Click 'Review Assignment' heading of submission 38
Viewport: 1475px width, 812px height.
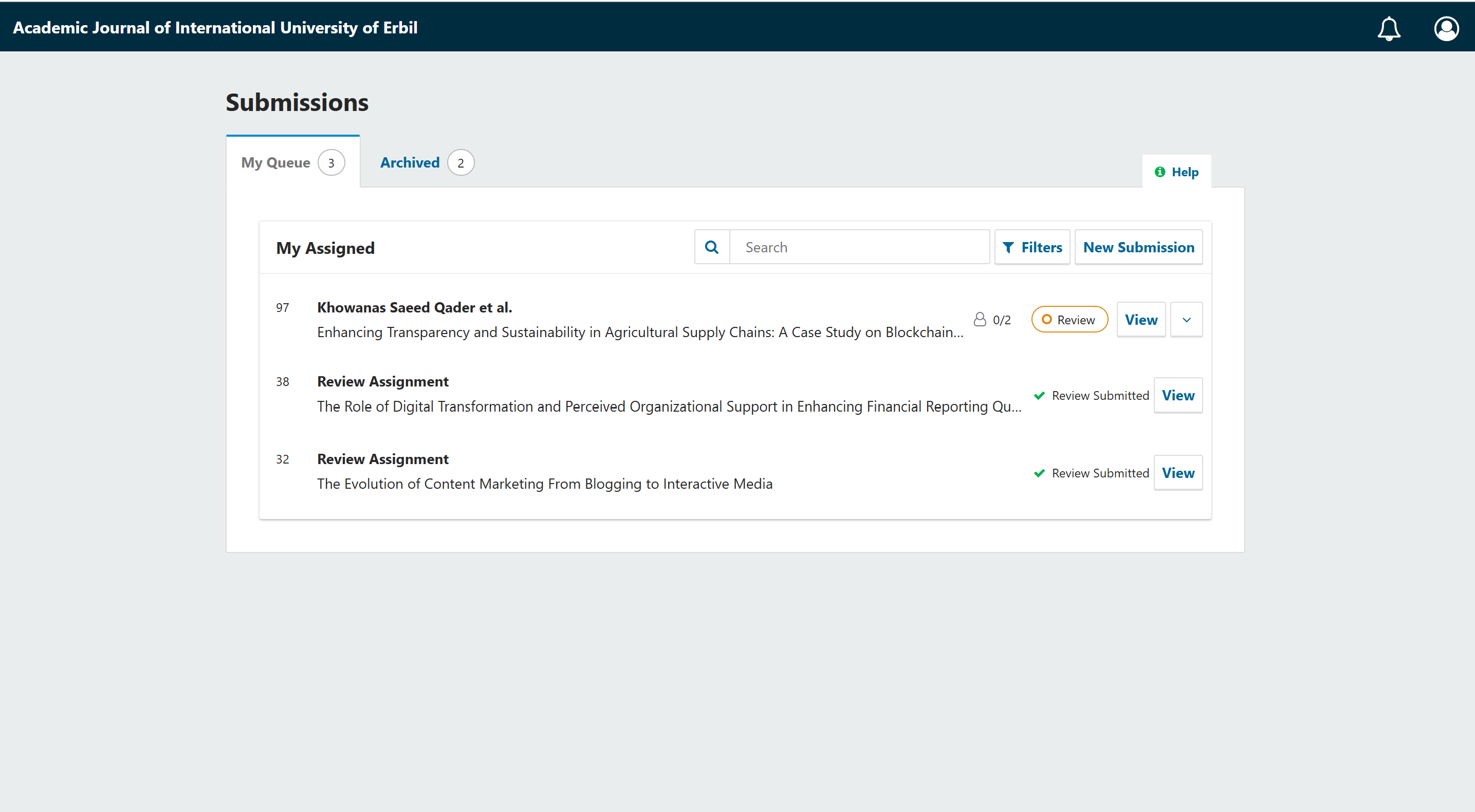click(382, 381)
